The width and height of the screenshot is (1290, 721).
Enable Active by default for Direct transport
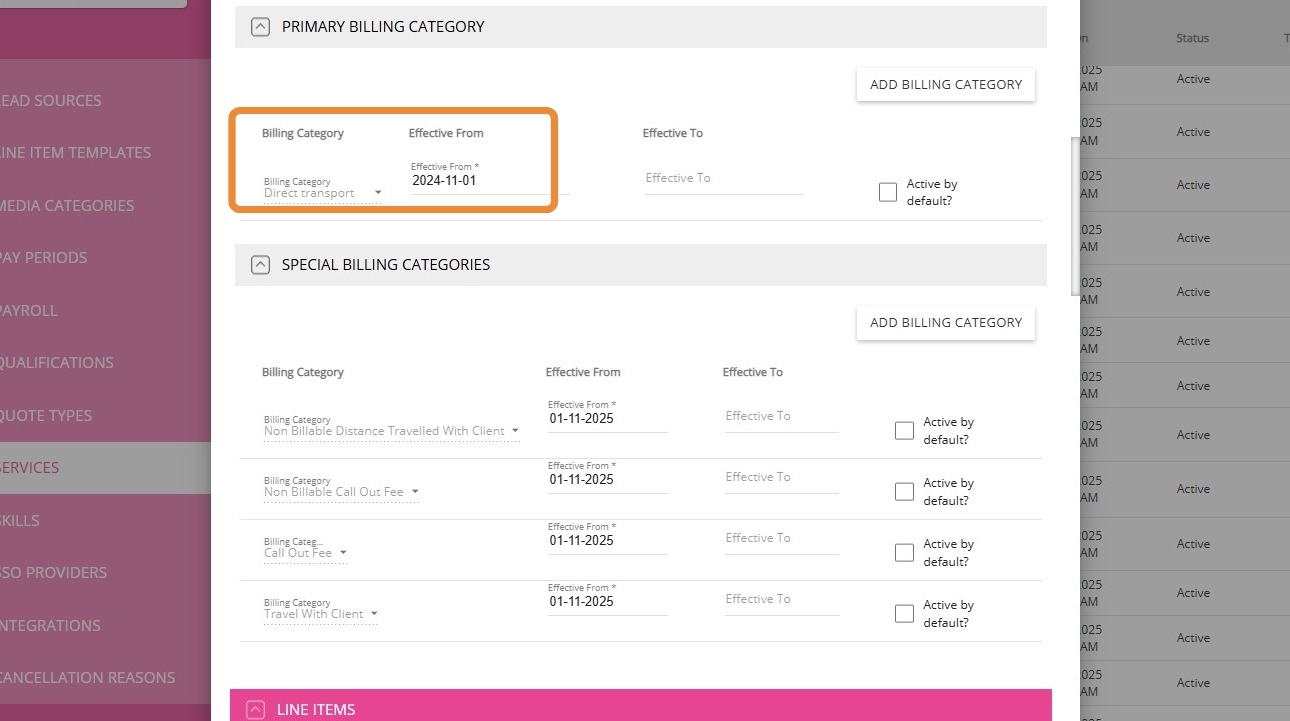click(888, 193)
